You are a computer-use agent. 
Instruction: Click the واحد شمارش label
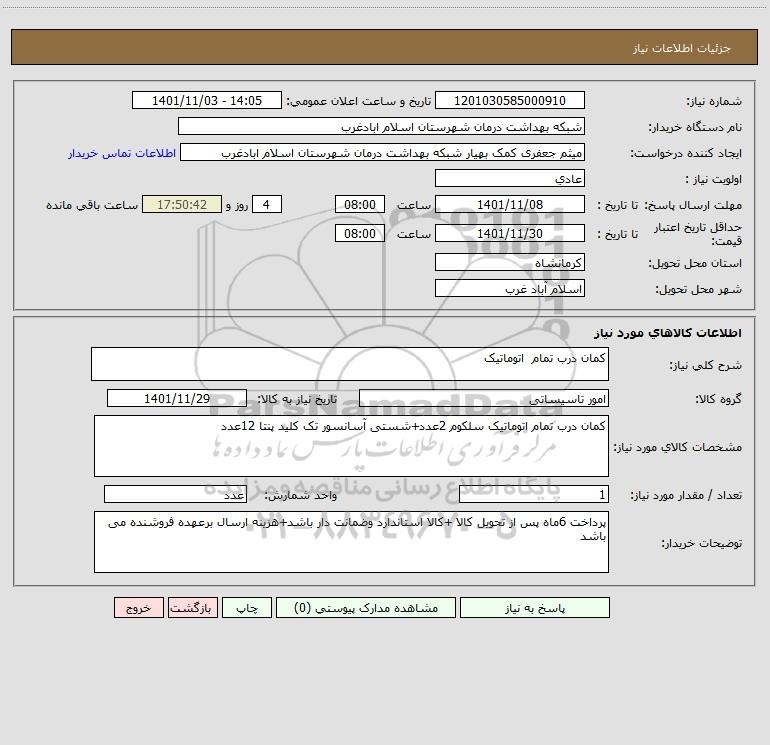301,496
